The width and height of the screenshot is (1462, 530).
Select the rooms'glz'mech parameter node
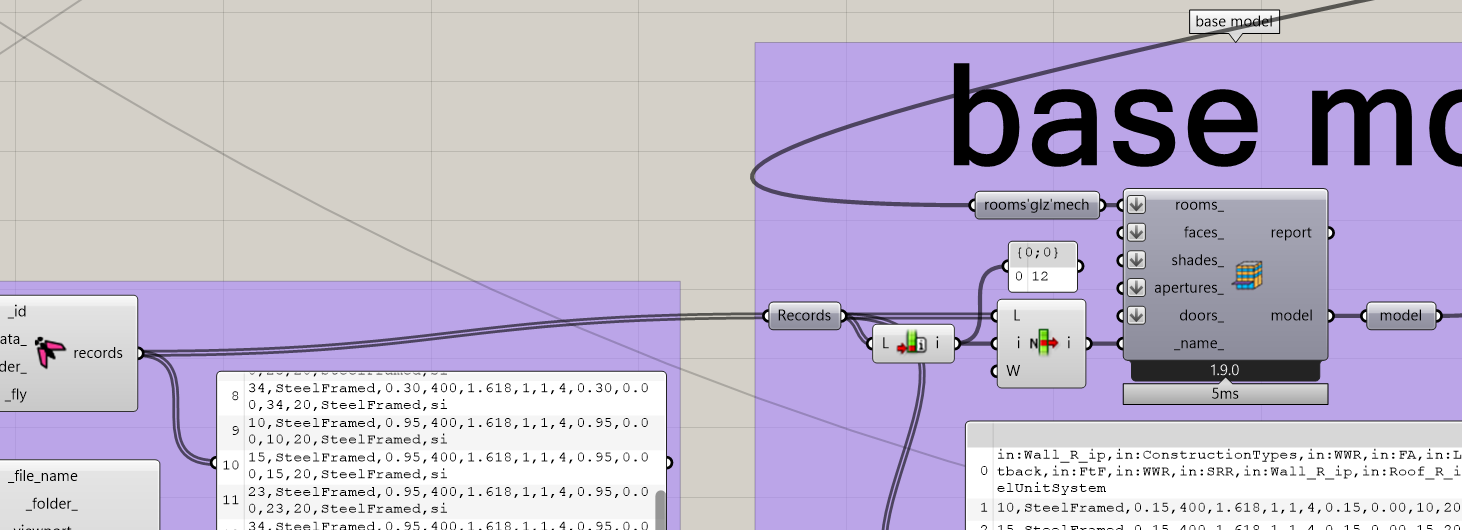tap(1036, 205)
